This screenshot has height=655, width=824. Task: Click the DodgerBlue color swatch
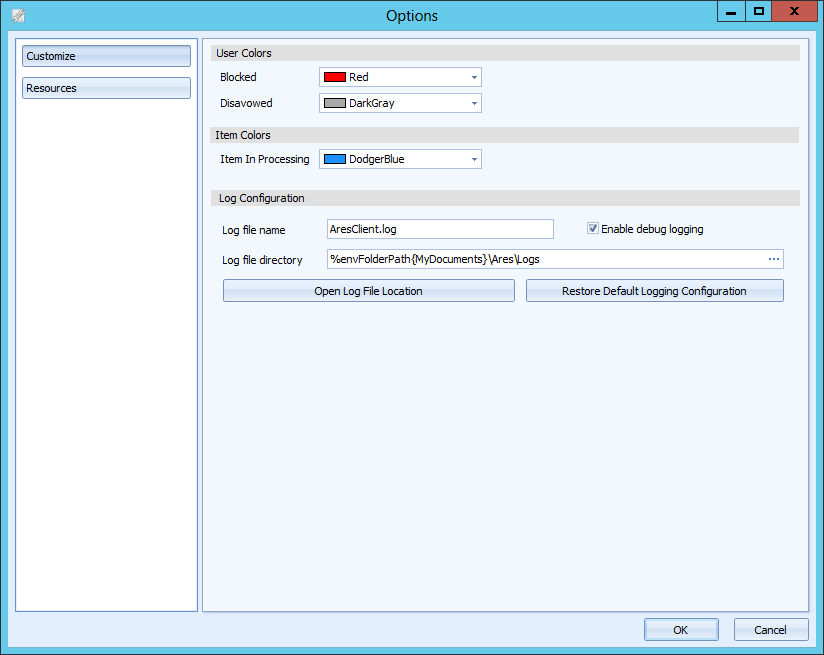coord(333,159)
